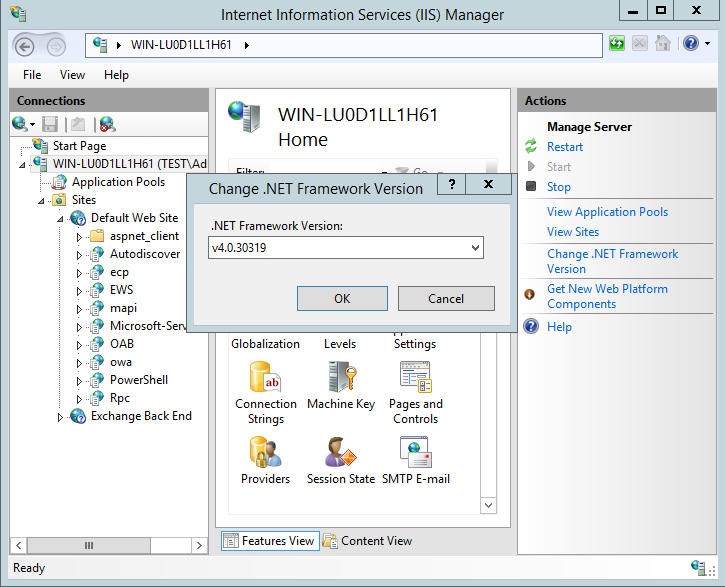Click the Help question mark icon in Actions
The width and height of the screenshot is (725, 587).
tap(531, 326)
